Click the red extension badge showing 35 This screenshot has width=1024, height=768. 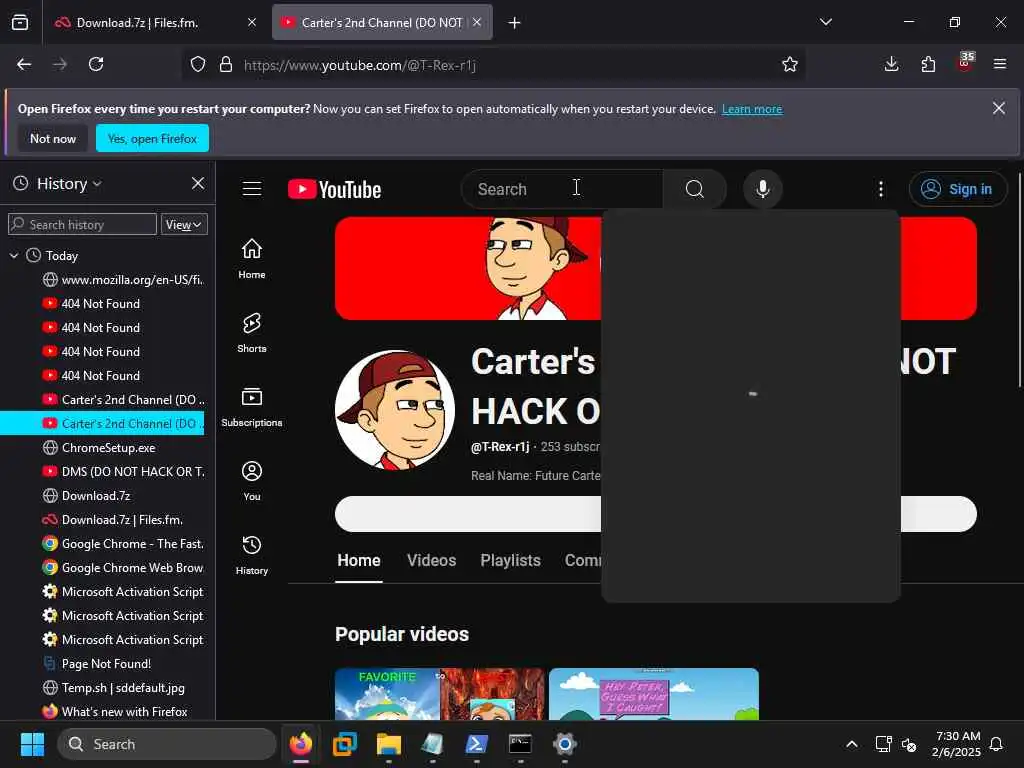(965, 61)
